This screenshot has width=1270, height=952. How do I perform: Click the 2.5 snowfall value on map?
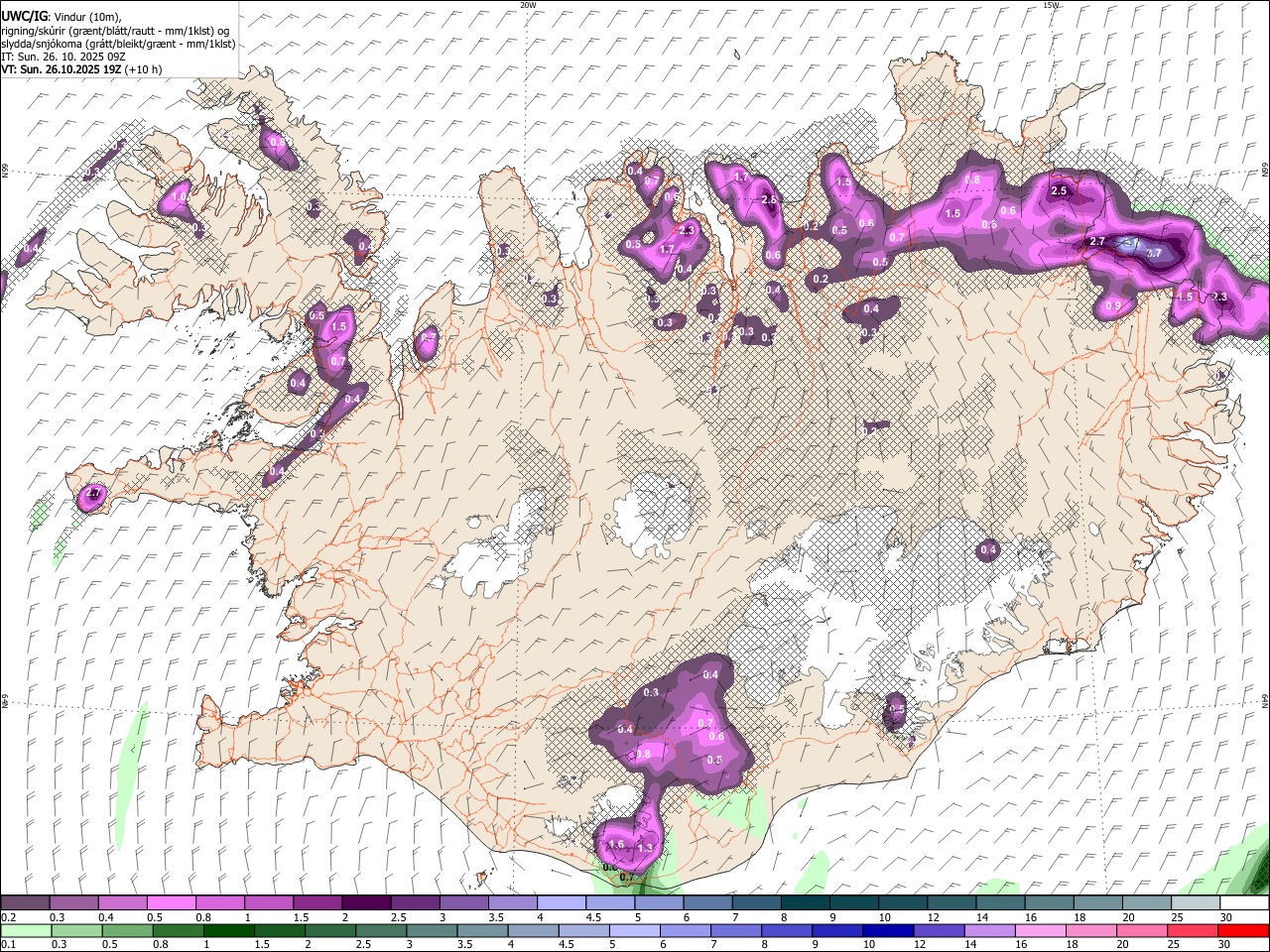click(1059, 190)
